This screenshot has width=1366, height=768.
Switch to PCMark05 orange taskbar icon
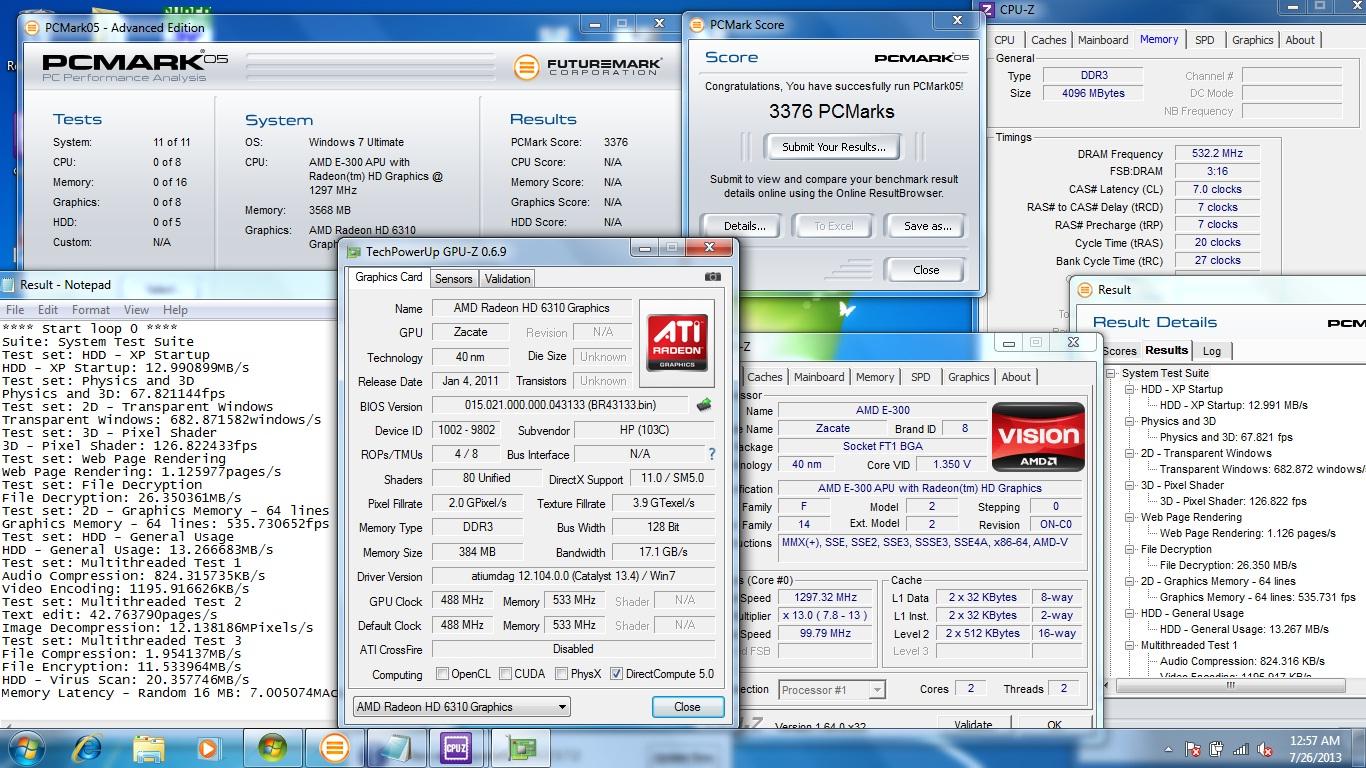333,748
